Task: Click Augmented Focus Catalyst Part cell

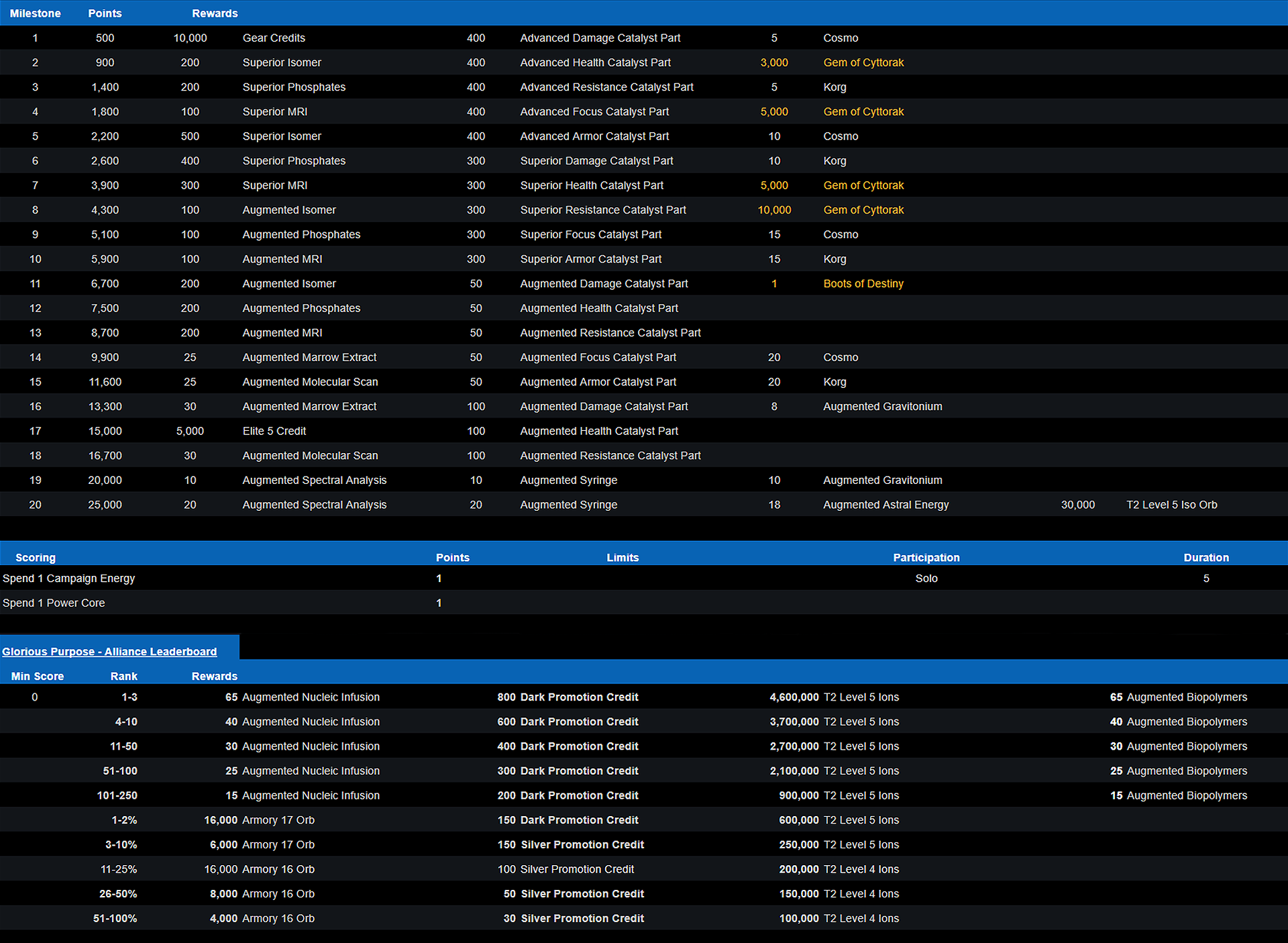Action: pyautogui.click(x=598, y=358)
